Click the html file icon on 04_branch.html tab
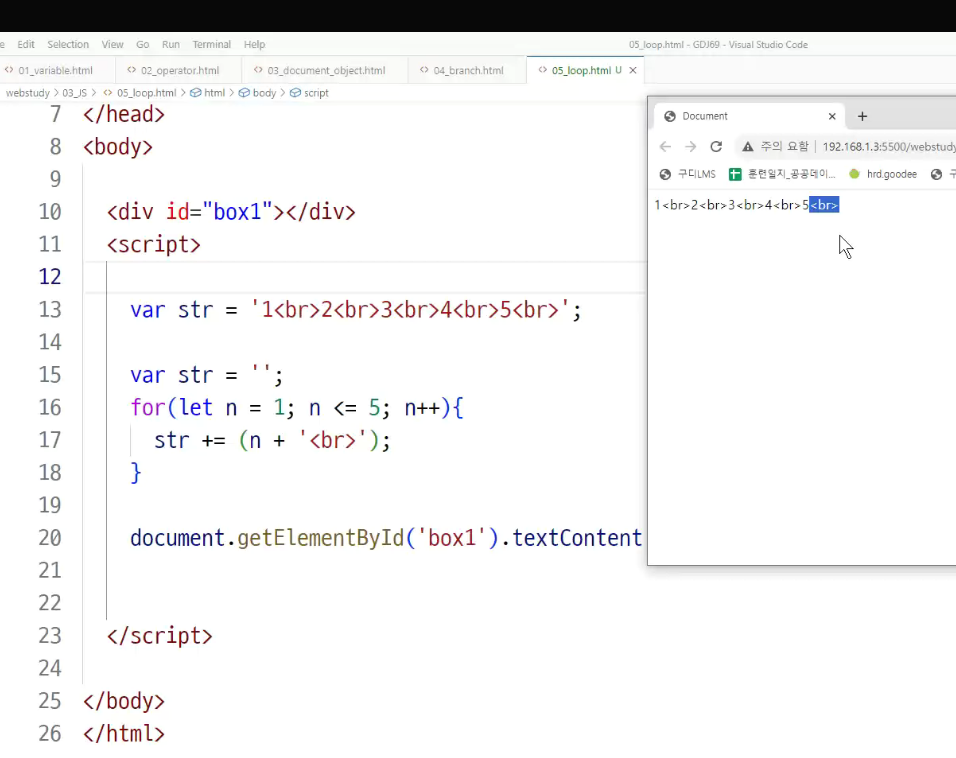The height and width of the screenshot is (758, 956). pyautogui.click(x=424, y=70)
